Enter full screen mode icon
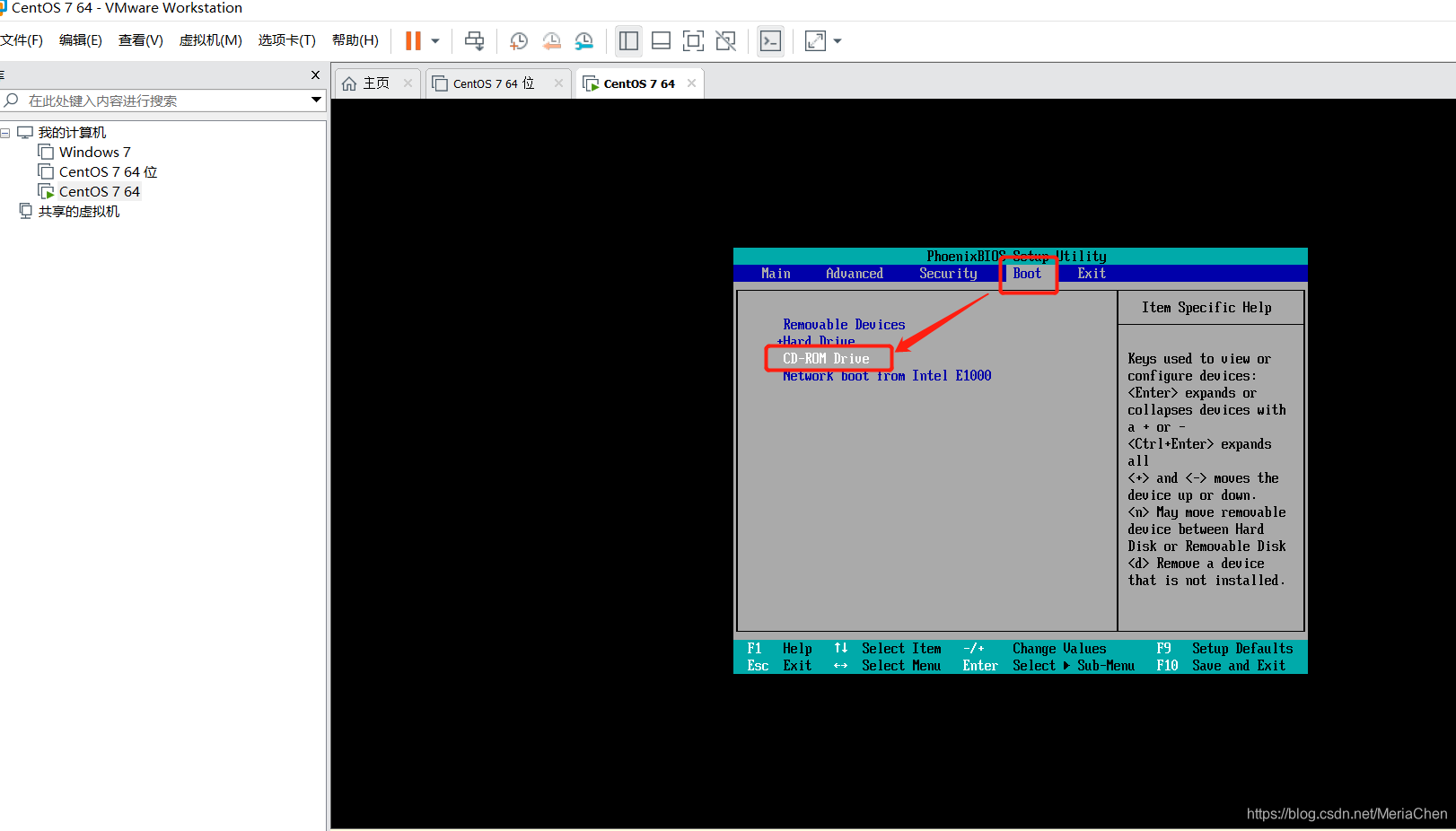Screen dimensions: 1456x831 point(693,40)
